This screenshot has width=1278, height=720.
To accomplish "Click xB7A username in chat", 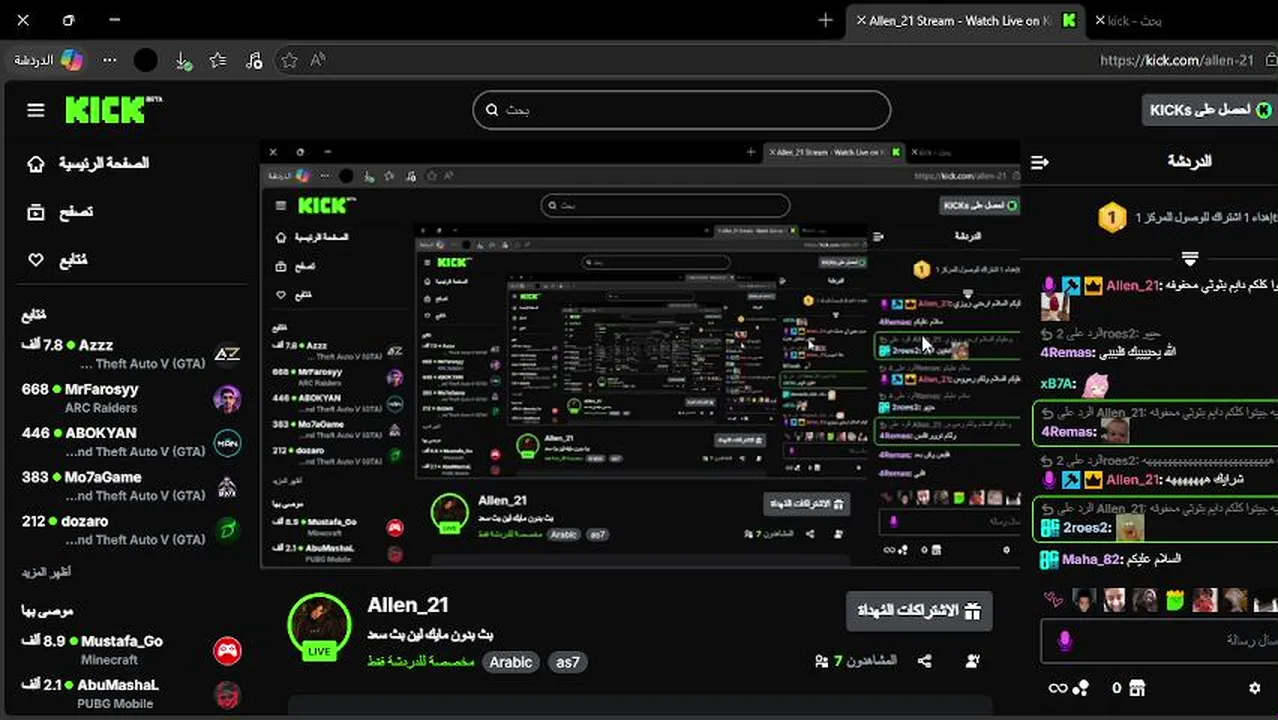I will click(1057, 384).
